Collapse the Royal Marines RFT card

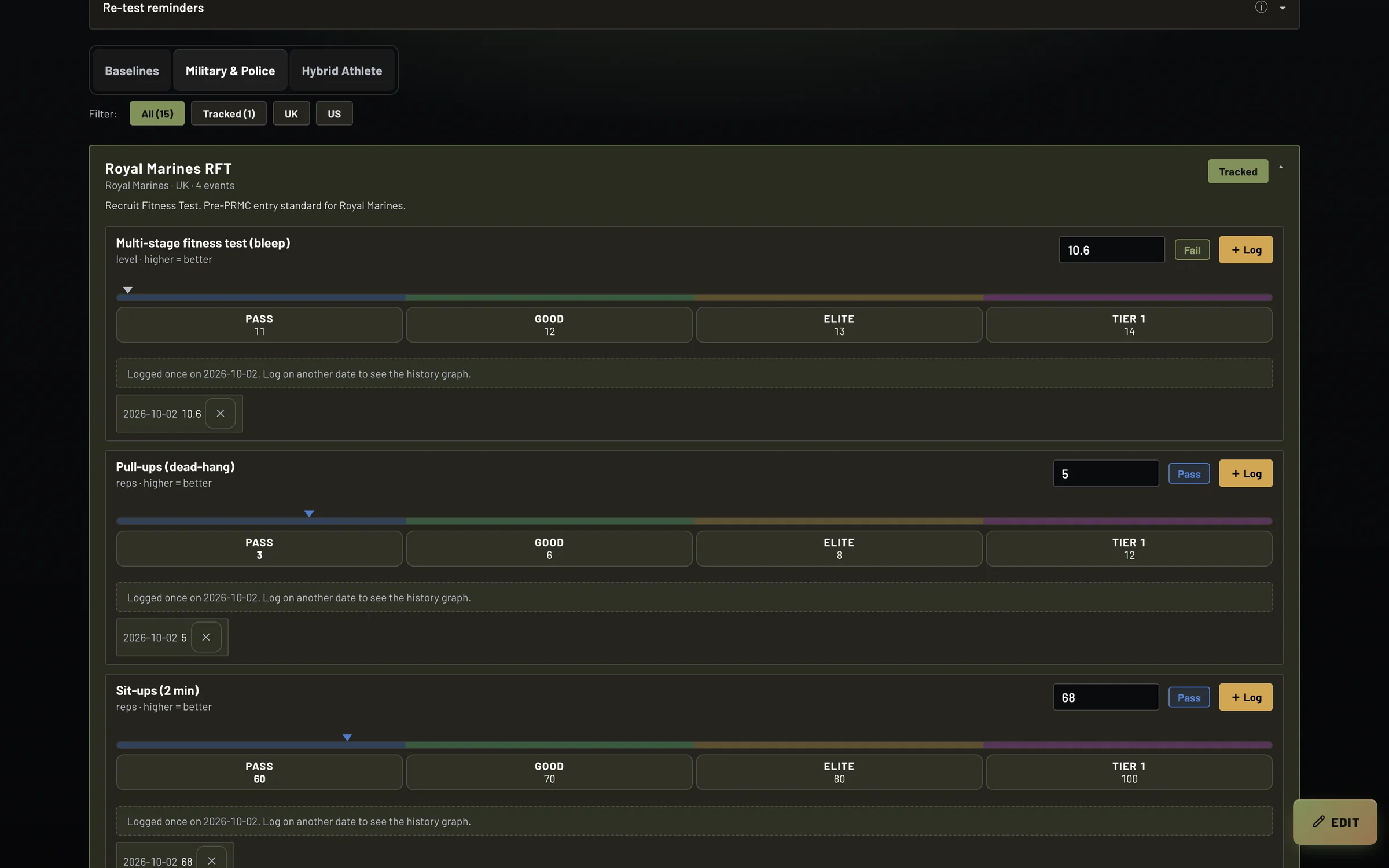[1281, 167]
